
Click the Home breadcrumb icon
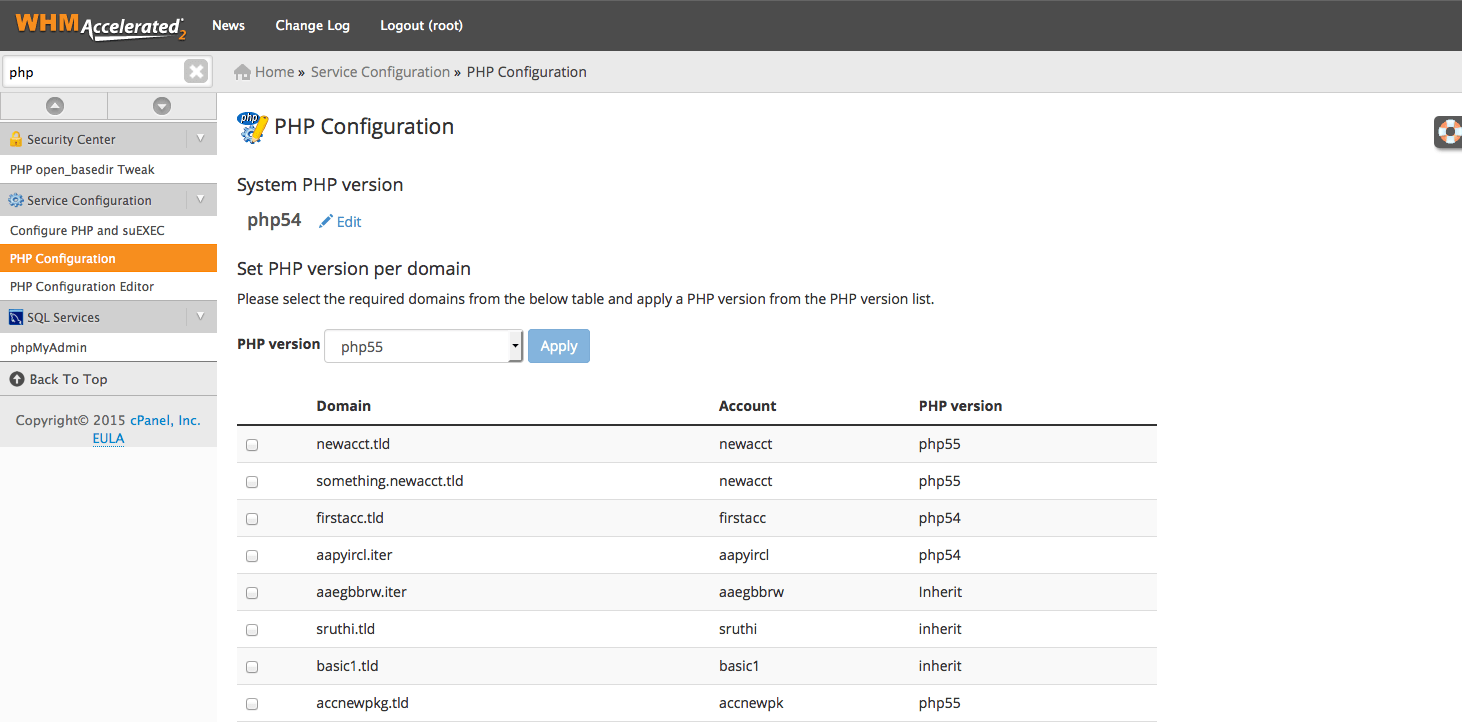(x=240, y=71)
